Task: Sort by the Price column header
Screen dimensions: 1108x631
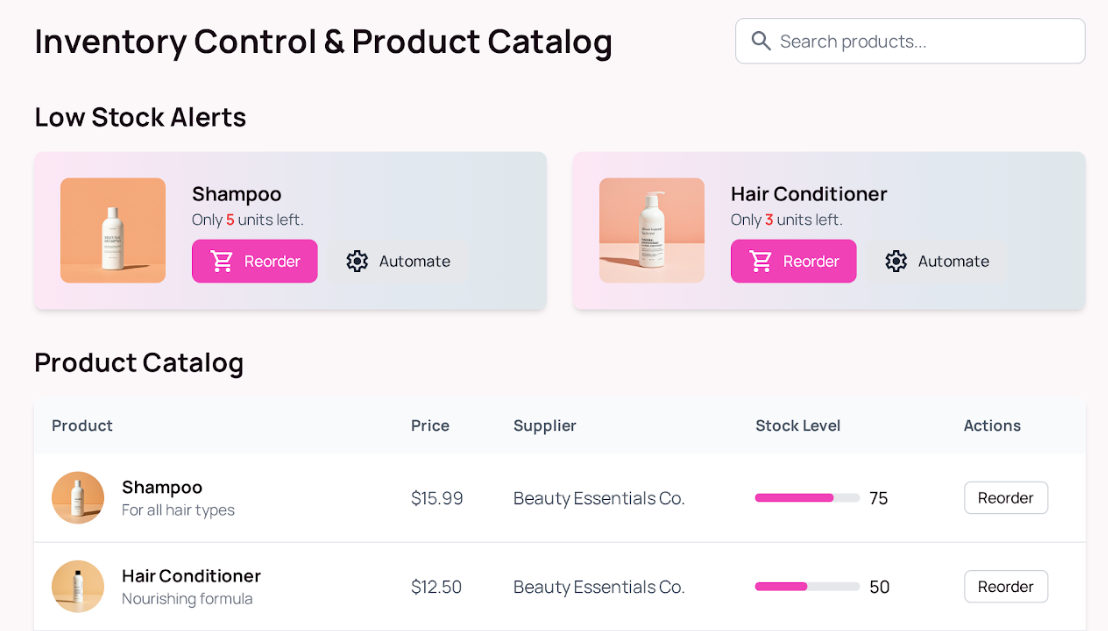Action: tap(430, 426)
